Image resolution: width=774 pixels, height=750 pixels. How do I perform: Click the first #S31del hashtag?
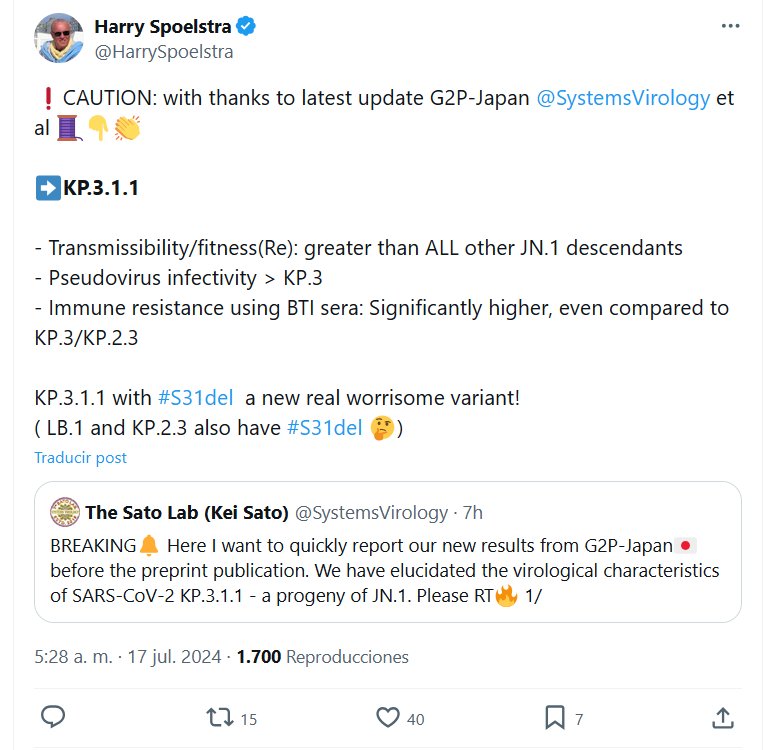pyautogui.click(x=195, y=397)
